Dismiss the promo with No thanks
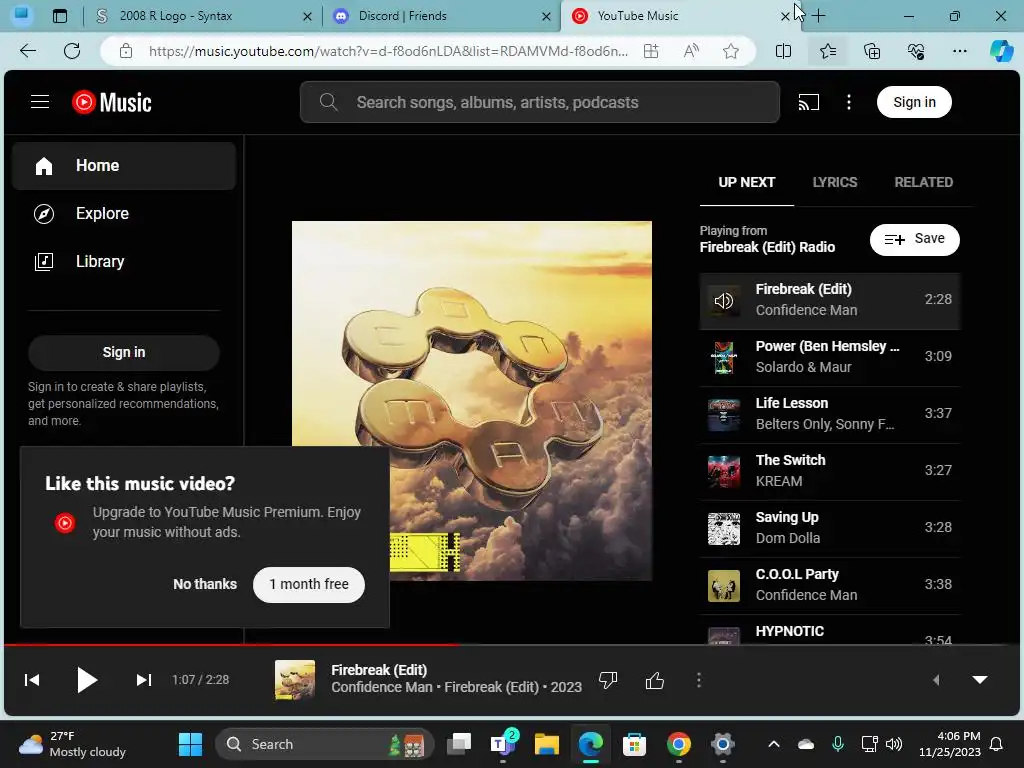 (205, 584)
